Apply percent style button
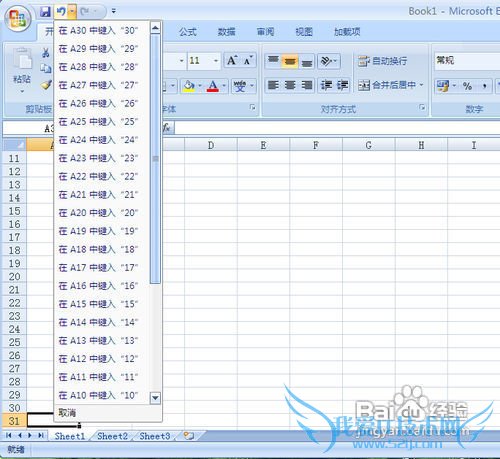The width and height of the screenshot is (500, 459). (467, 86)
